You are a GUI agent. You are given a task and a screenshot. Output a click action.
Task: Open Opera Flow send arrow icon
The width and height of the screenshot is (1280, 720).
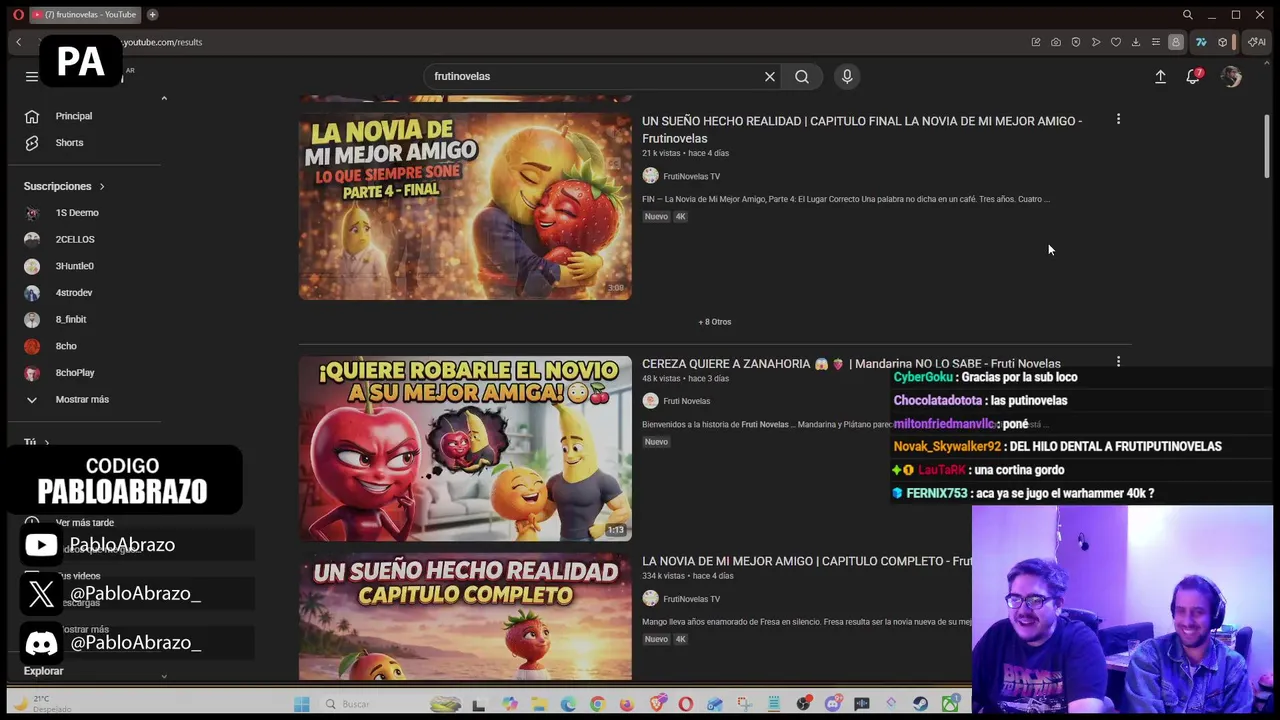(1096, 42)
